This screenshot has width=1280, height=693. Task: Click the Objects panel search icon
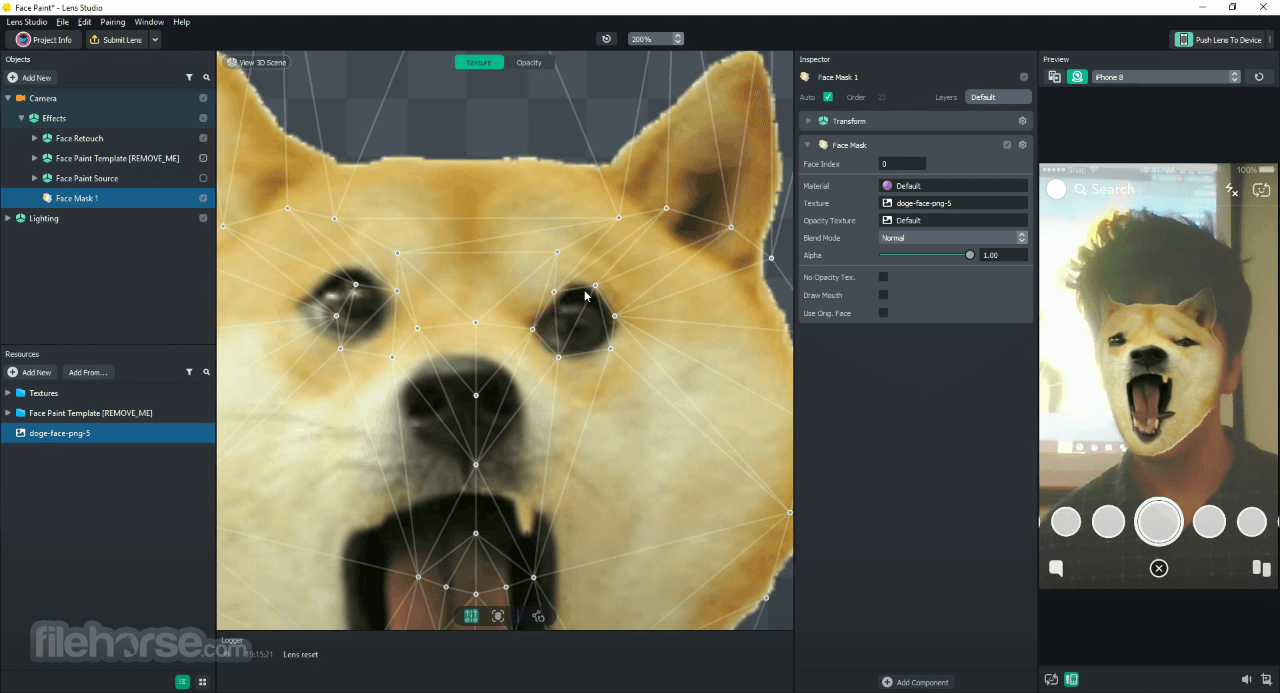207,77
